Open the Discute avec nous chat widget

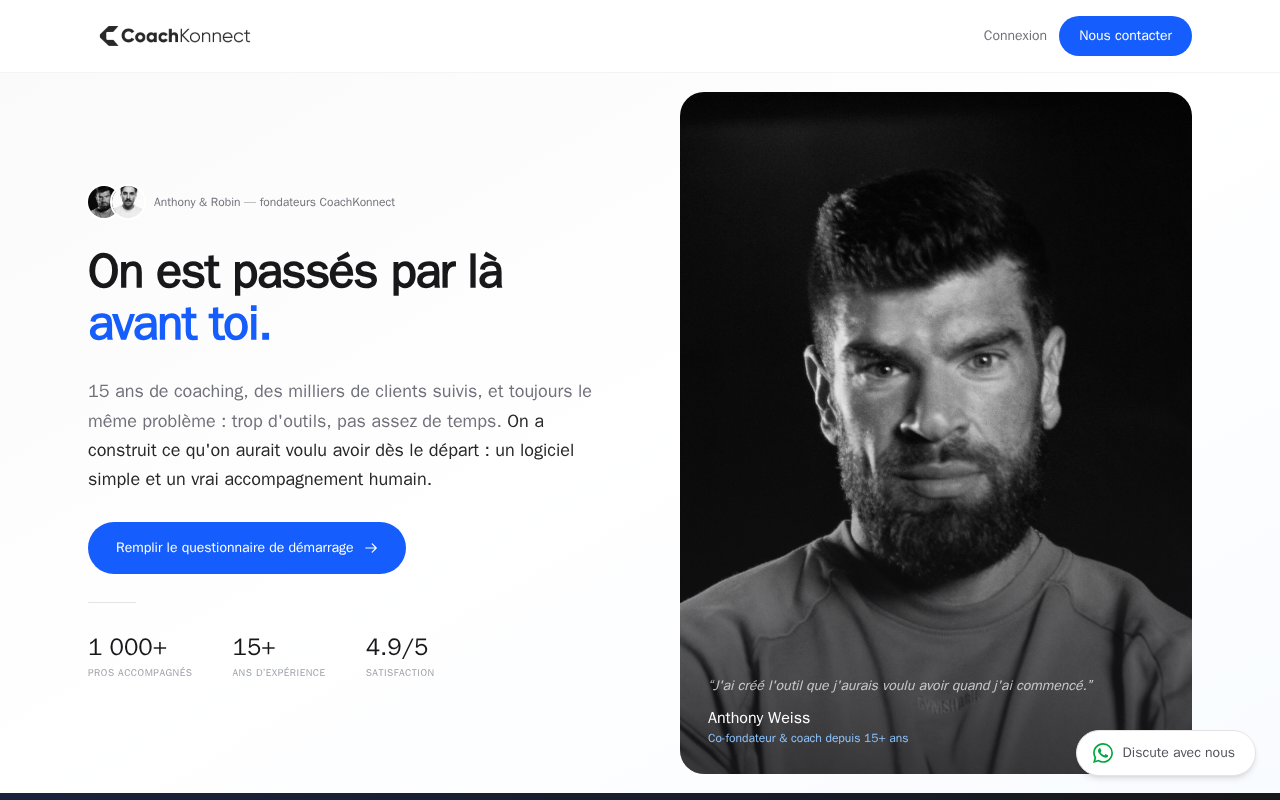tap(1166, 753)
